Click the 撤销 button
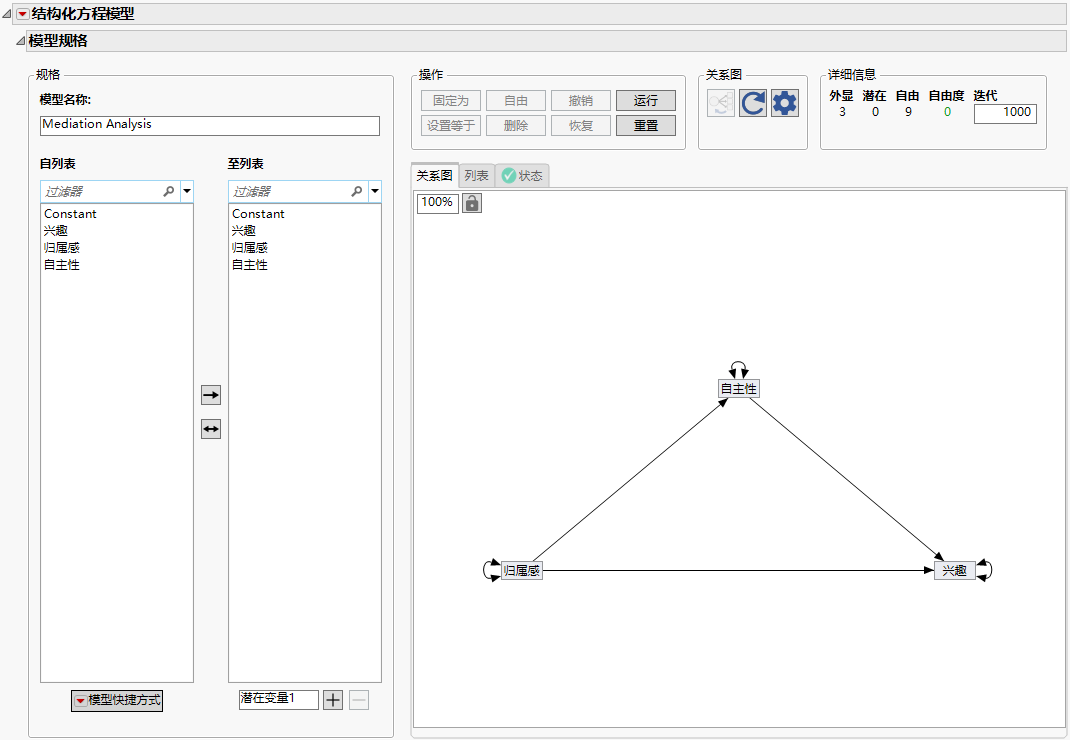This screenshot has width=1070, height=740. [x=581, y=101]
